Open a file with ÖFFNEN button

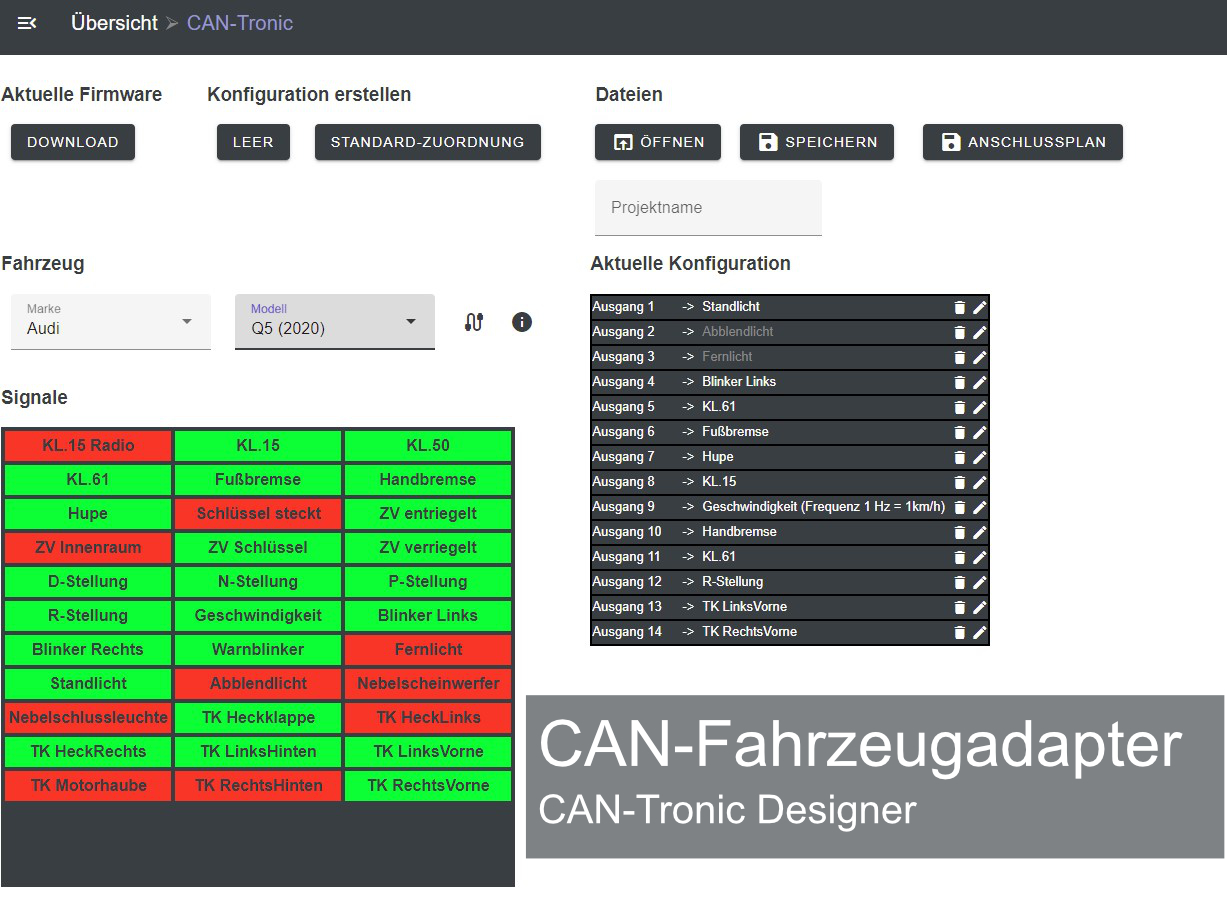pos(658,142)
